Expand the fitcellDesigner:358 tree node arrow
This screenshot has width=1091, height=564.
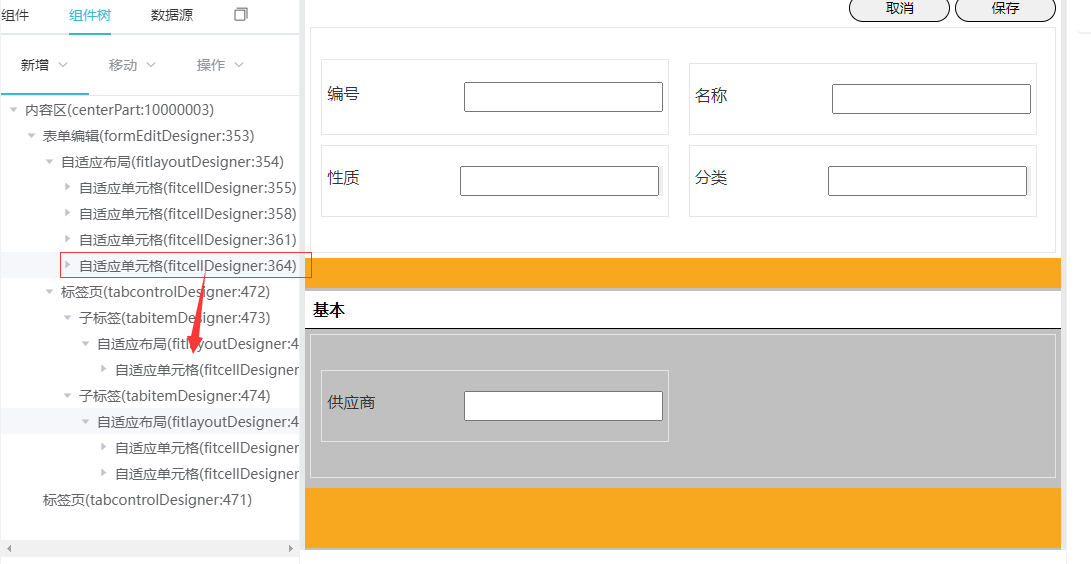point(67,213)
